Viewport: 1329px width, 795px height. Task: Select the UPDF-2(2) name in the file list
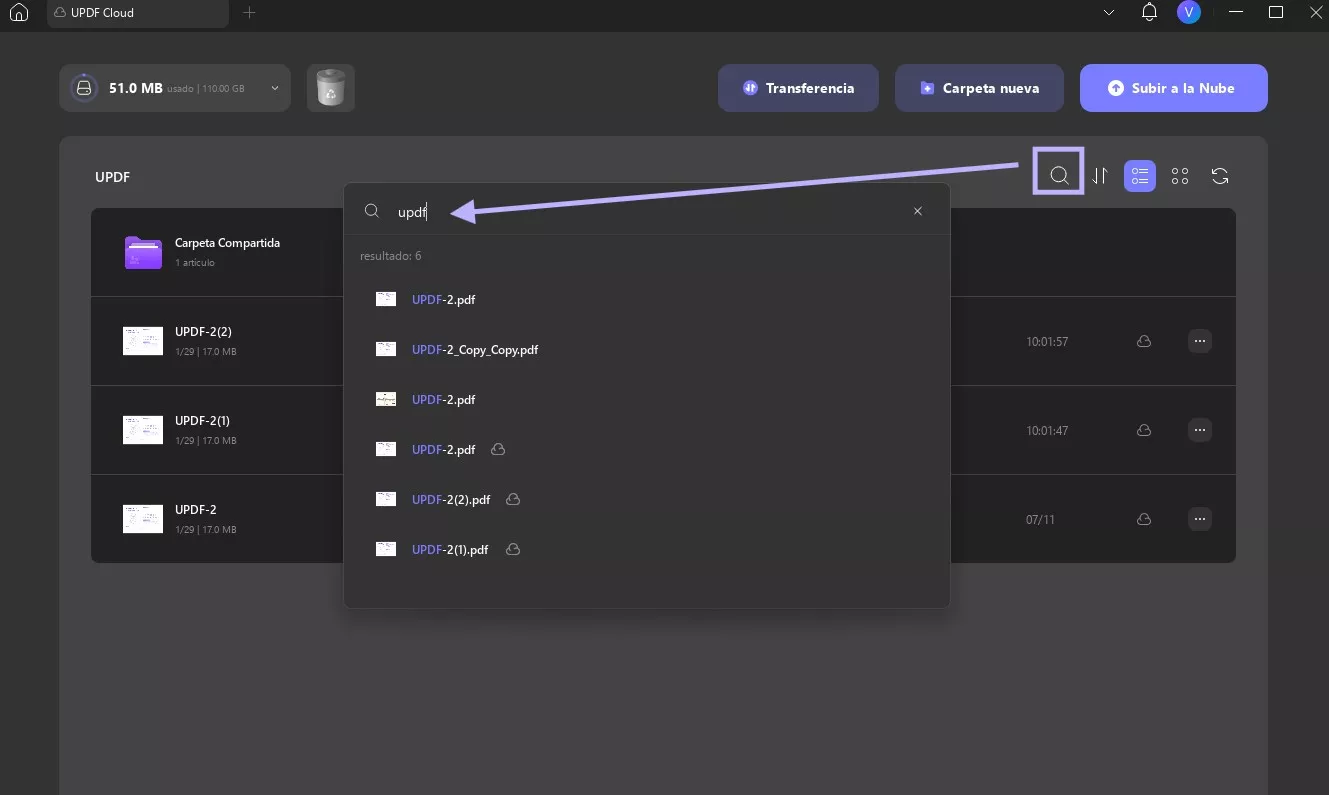(203, 332)
